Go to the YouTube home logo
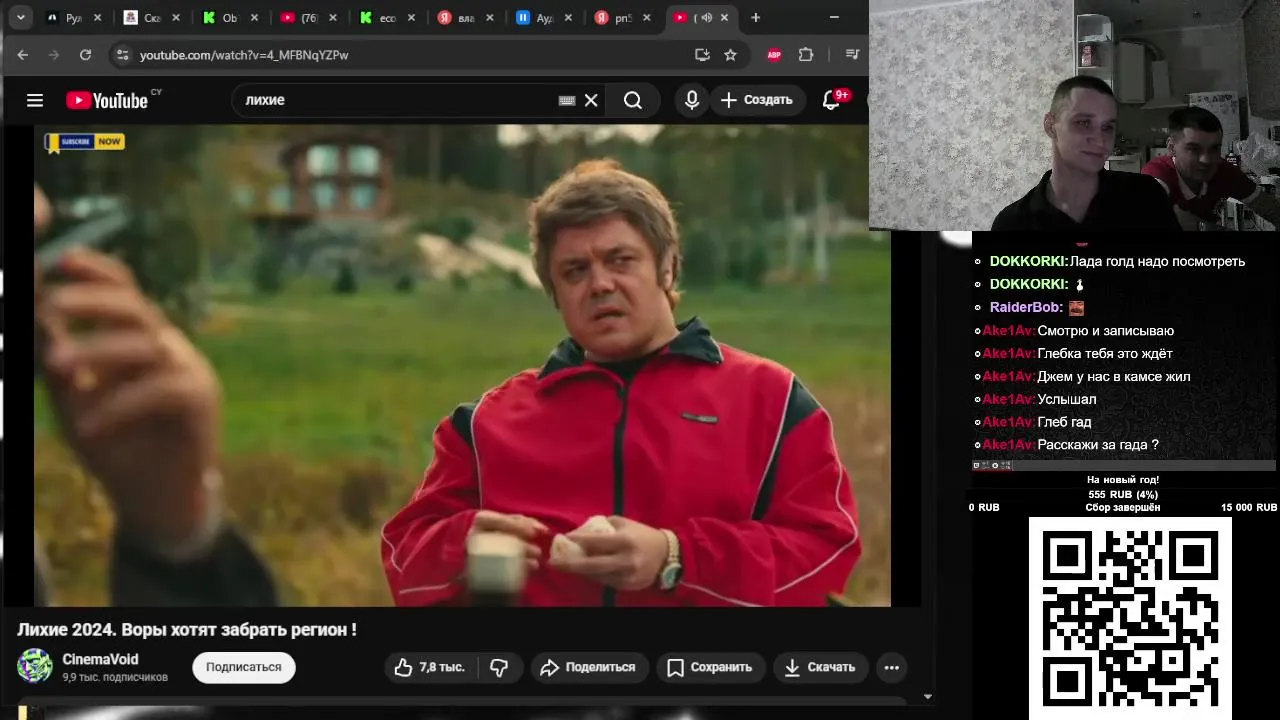 [107, 100]
